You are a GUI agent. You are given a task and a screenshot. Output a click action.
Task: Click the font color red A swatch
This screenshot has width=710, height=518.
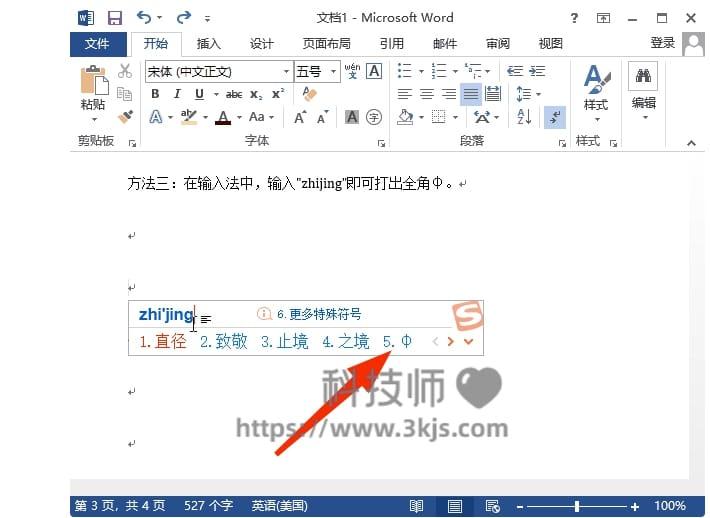click(223, 118)
